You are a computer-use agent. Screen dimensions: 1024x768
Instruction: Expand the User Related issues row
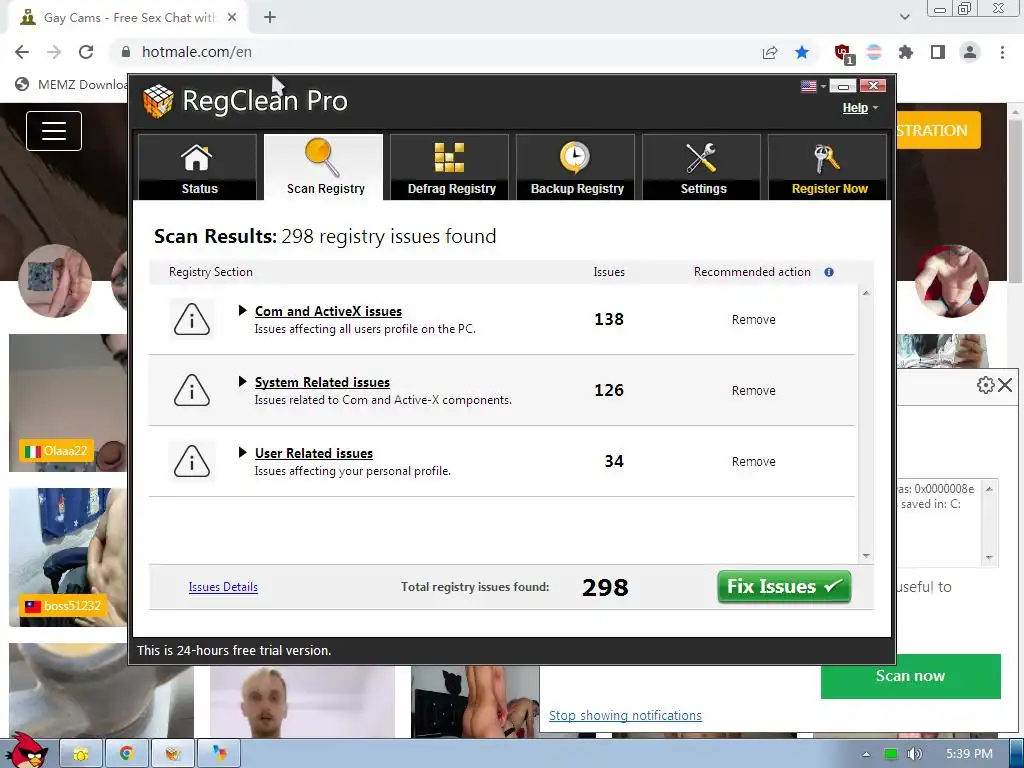242,453
